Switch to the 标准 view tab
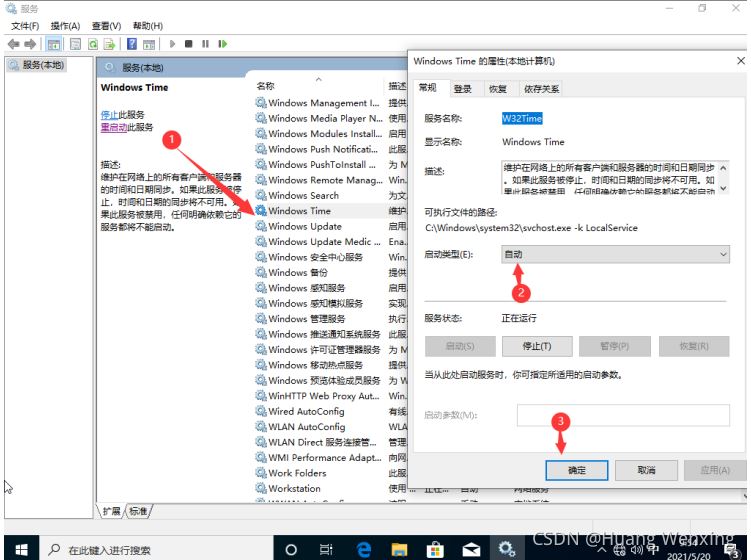 [x=138, y=511]
